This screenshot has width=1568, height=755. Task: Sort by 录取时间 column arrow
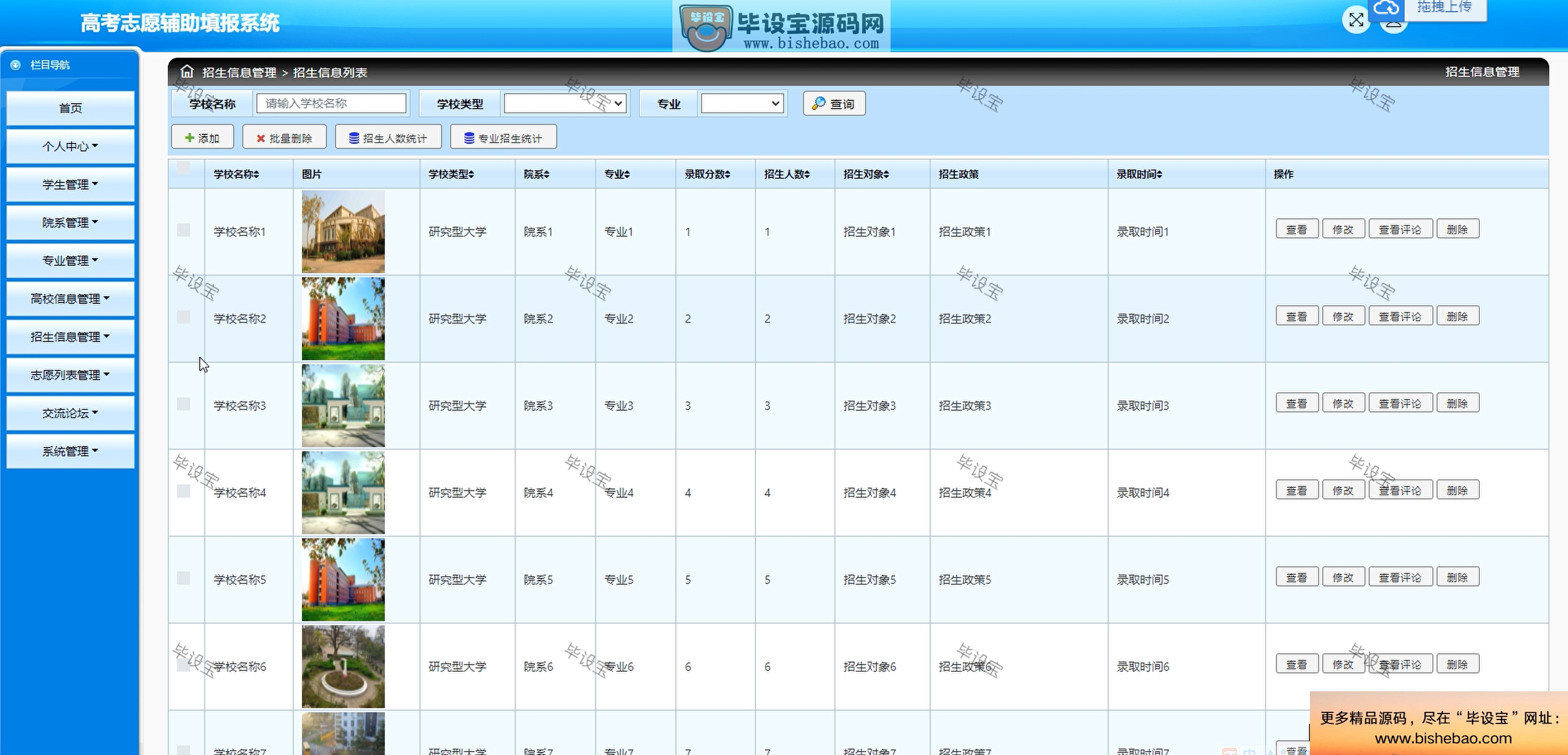click(x=1160, y=174)
